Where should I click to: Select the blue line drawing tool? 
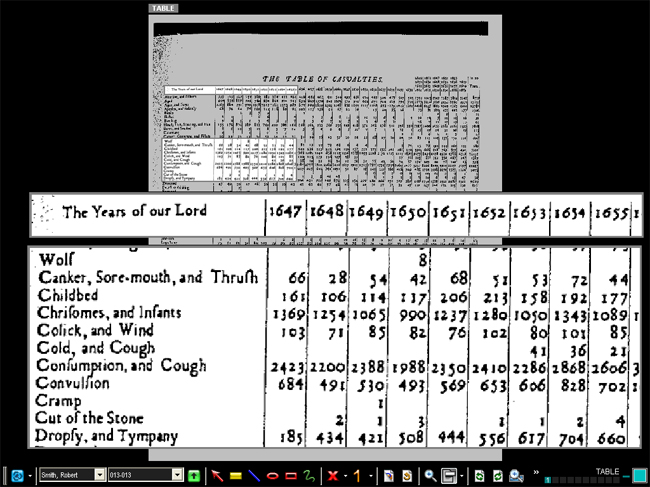click(254, 475)
